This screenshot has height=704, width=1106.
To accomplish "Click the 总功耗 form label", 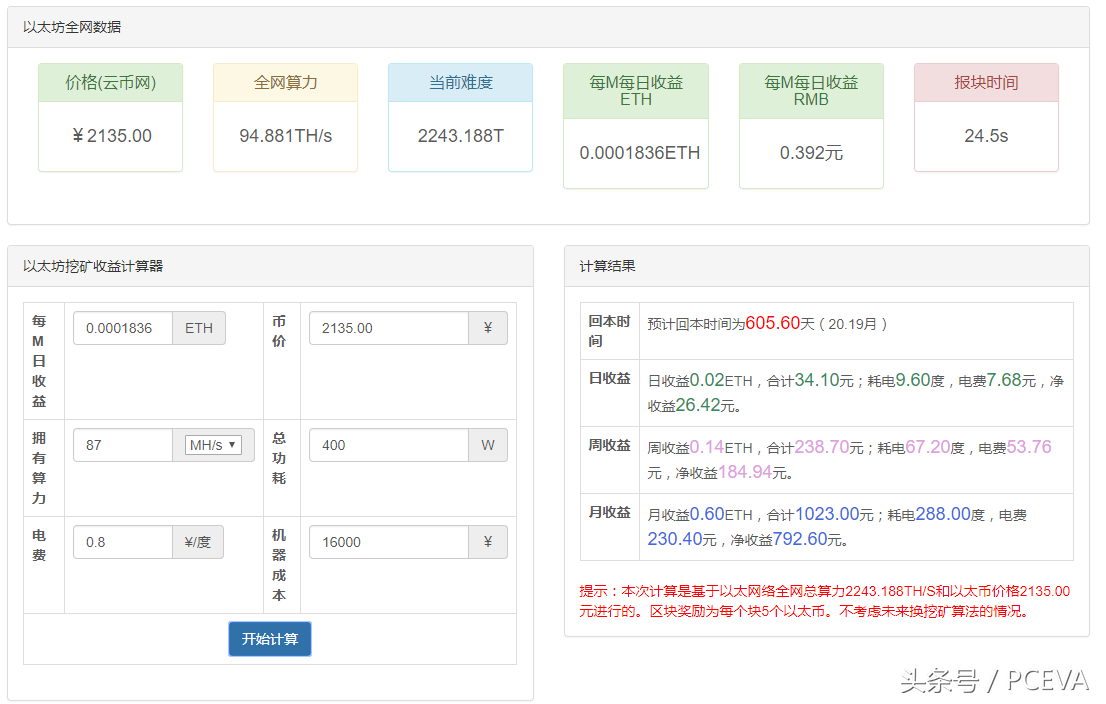I will coord(279,458).
